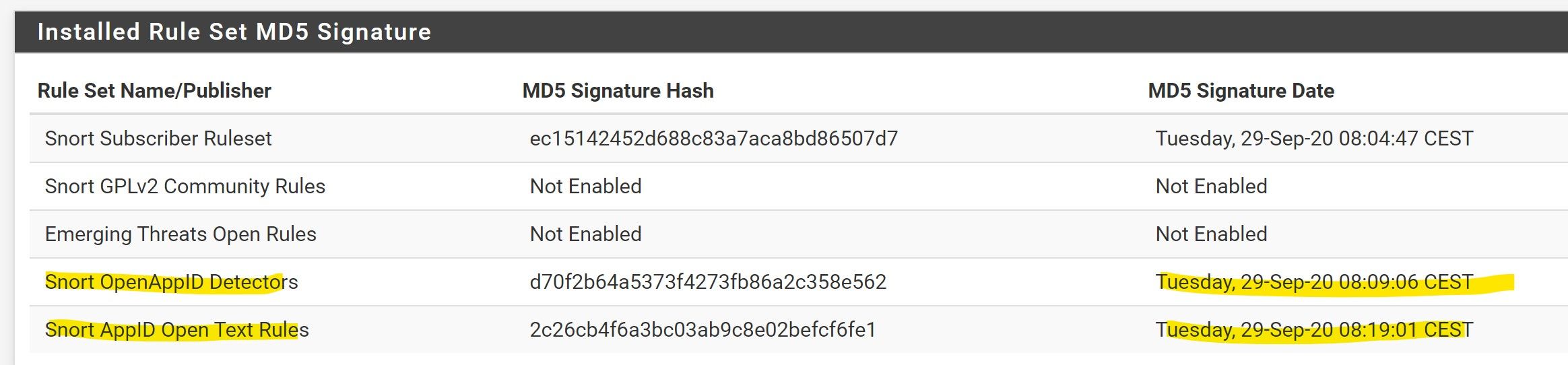Click the Installed Rule Set MD5 Signature header
1568x365 pixels.
[x=234, y=32]
